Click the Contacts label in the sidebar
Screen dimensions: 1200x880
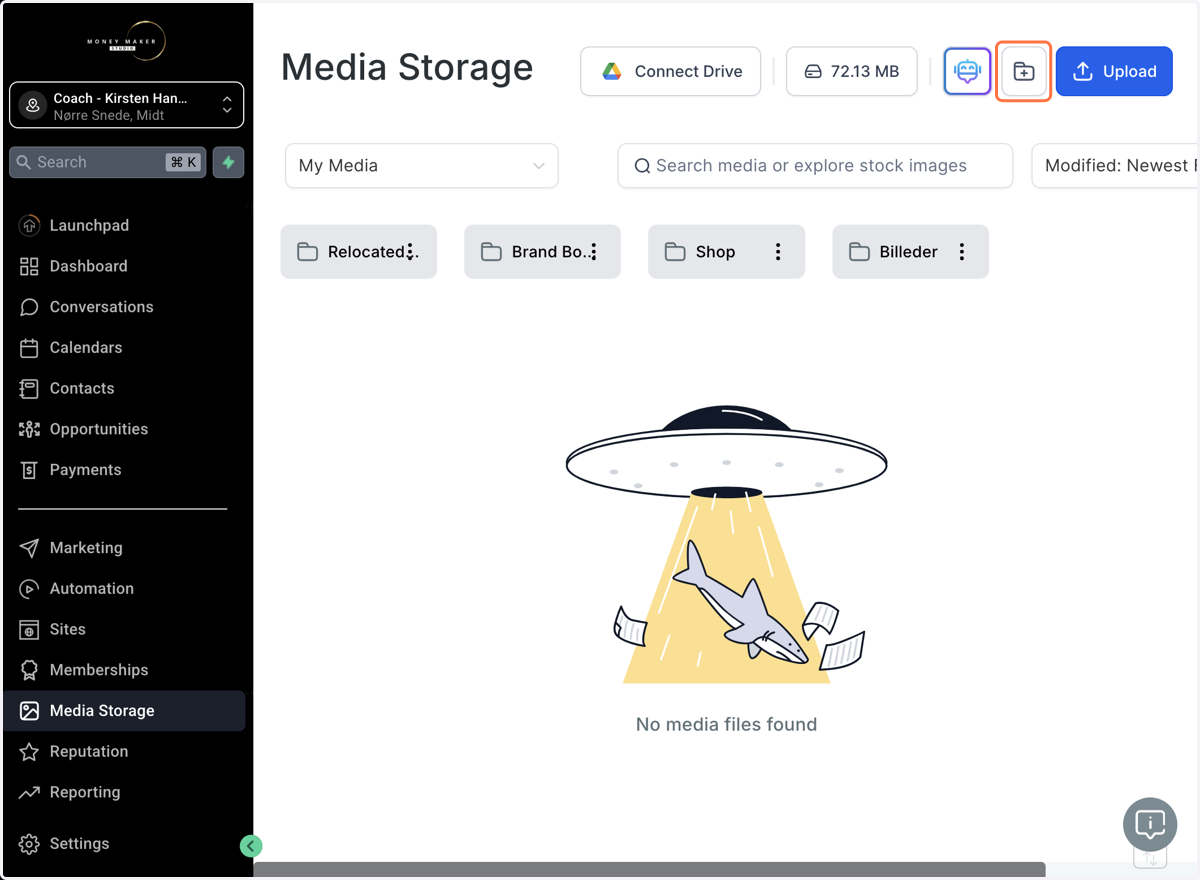tap(82, 388)
